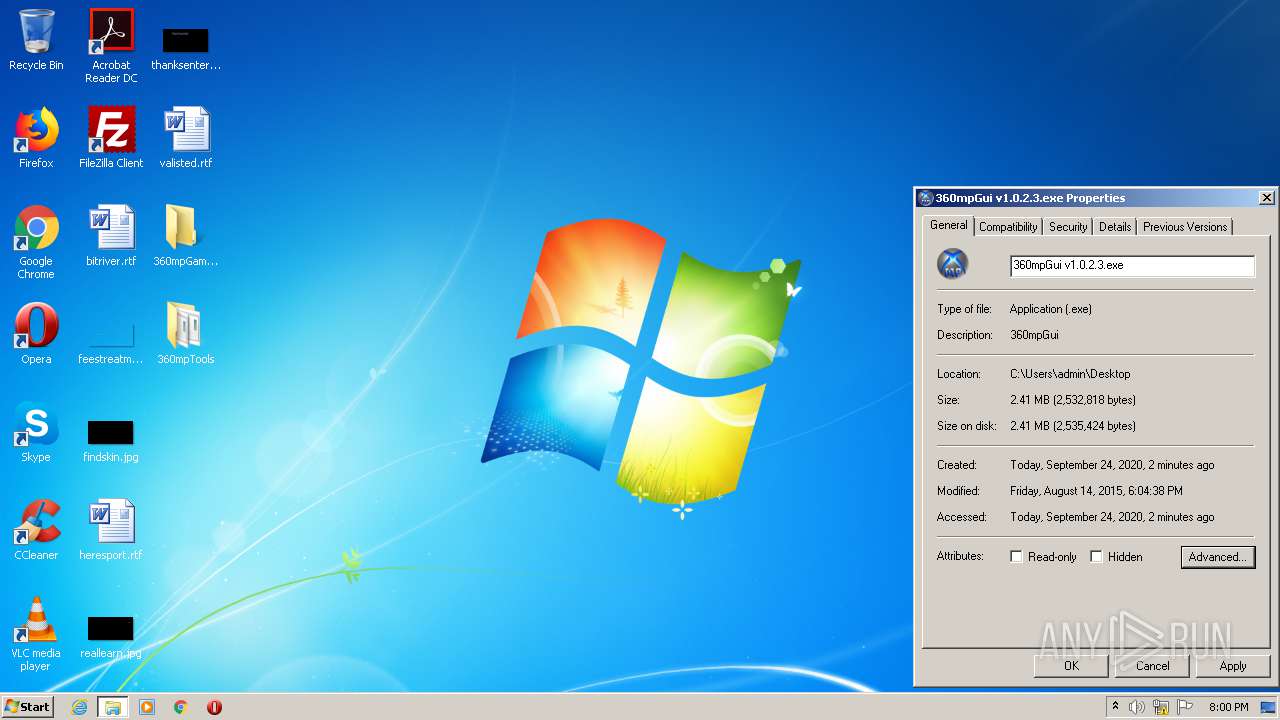Open Opera from the taskbar
This screenshot has height=720, width=1280.
(214, 707)
